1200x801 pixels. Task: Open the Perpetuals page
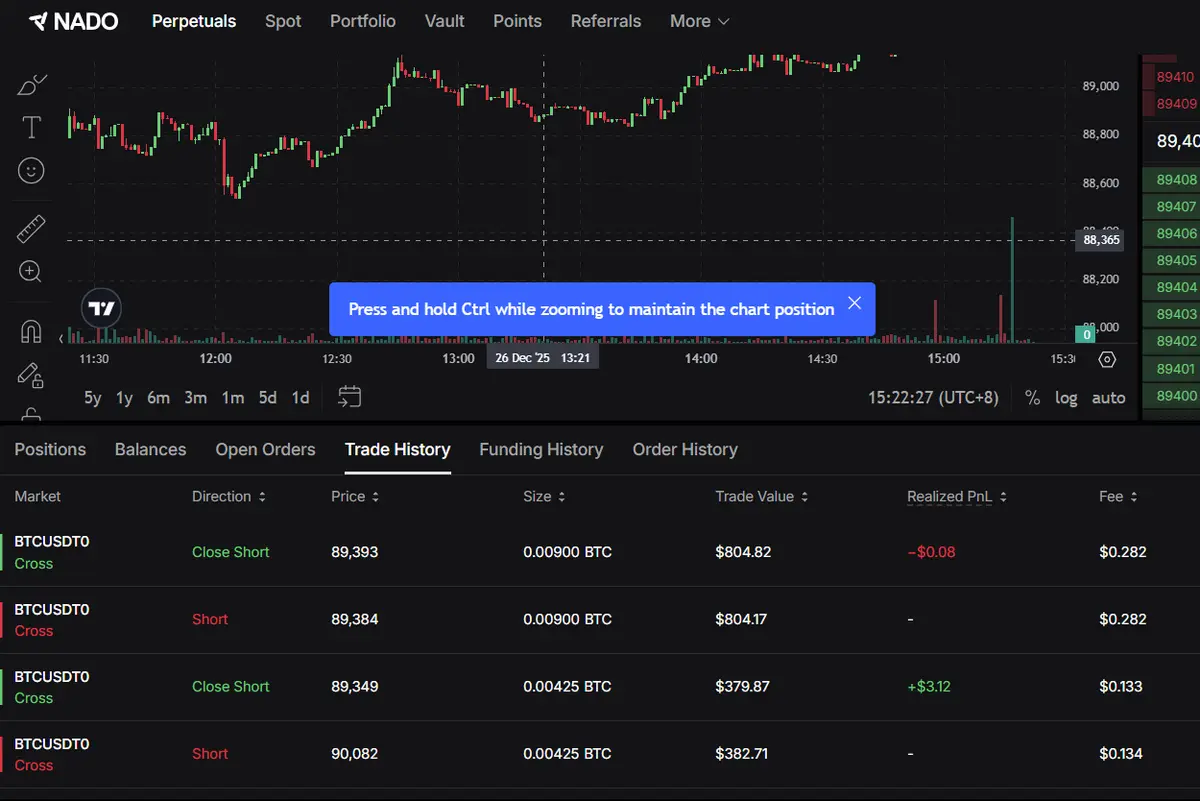[194, 21]
